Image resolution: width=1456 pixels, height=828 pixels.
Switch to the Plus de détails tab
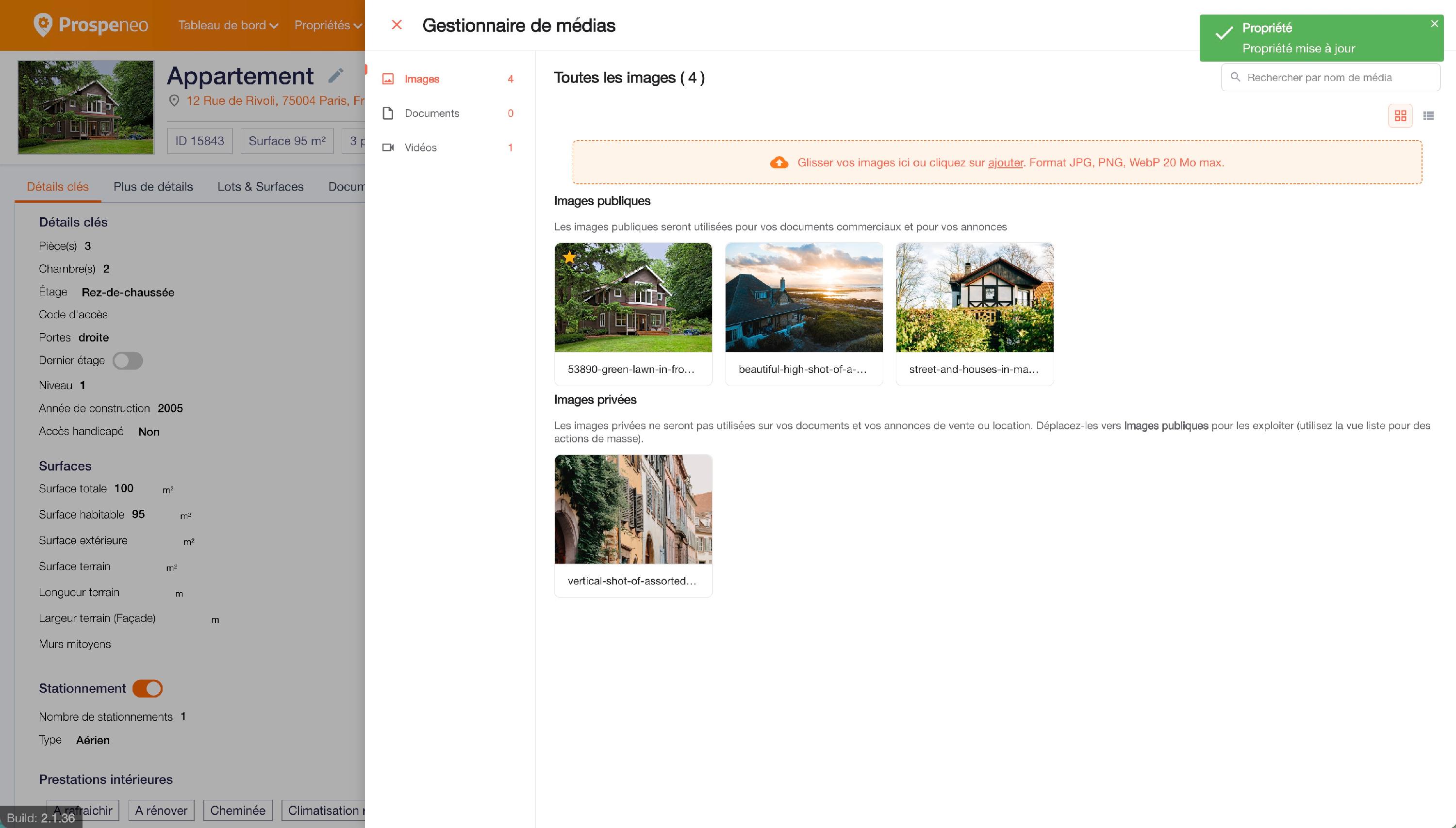click(153, 187)
